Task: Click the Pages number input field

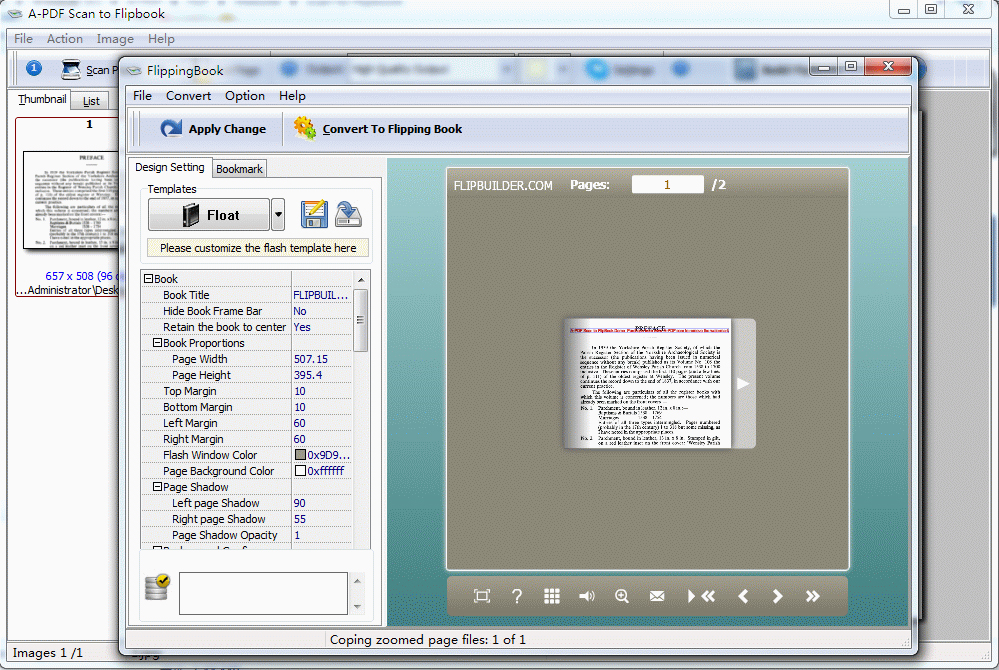Action: 667,185
